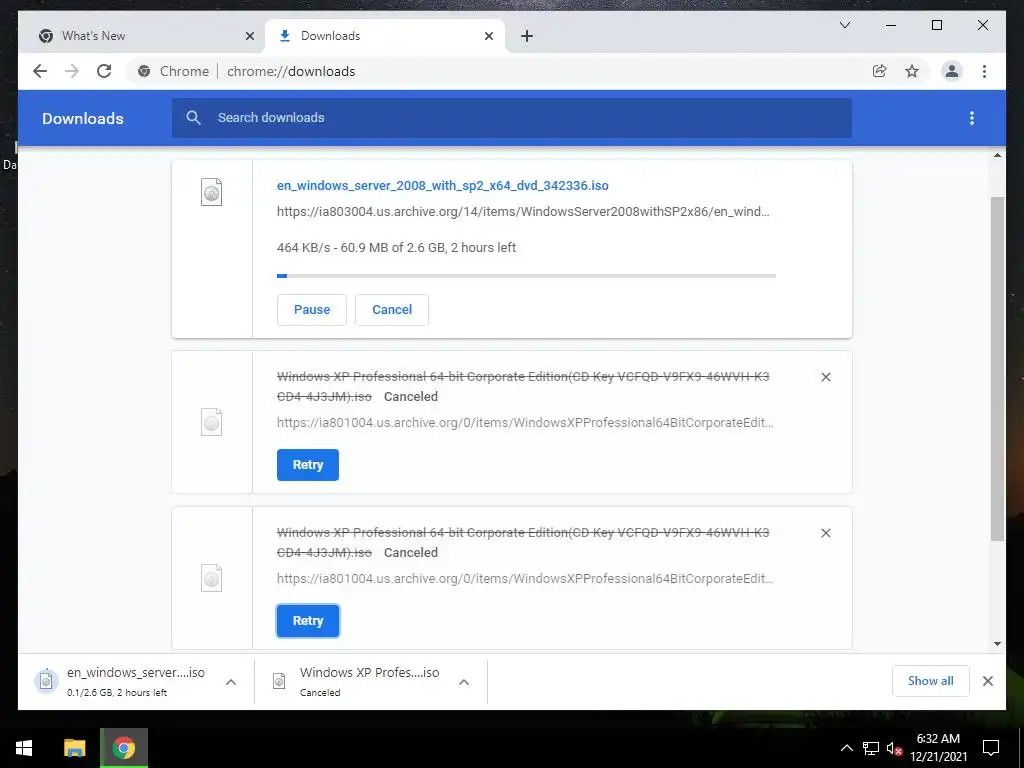Open Chrome's three-dot main menu
Image resolution: width=1024 pixels, height=768 pixels.
coord(984,71)
